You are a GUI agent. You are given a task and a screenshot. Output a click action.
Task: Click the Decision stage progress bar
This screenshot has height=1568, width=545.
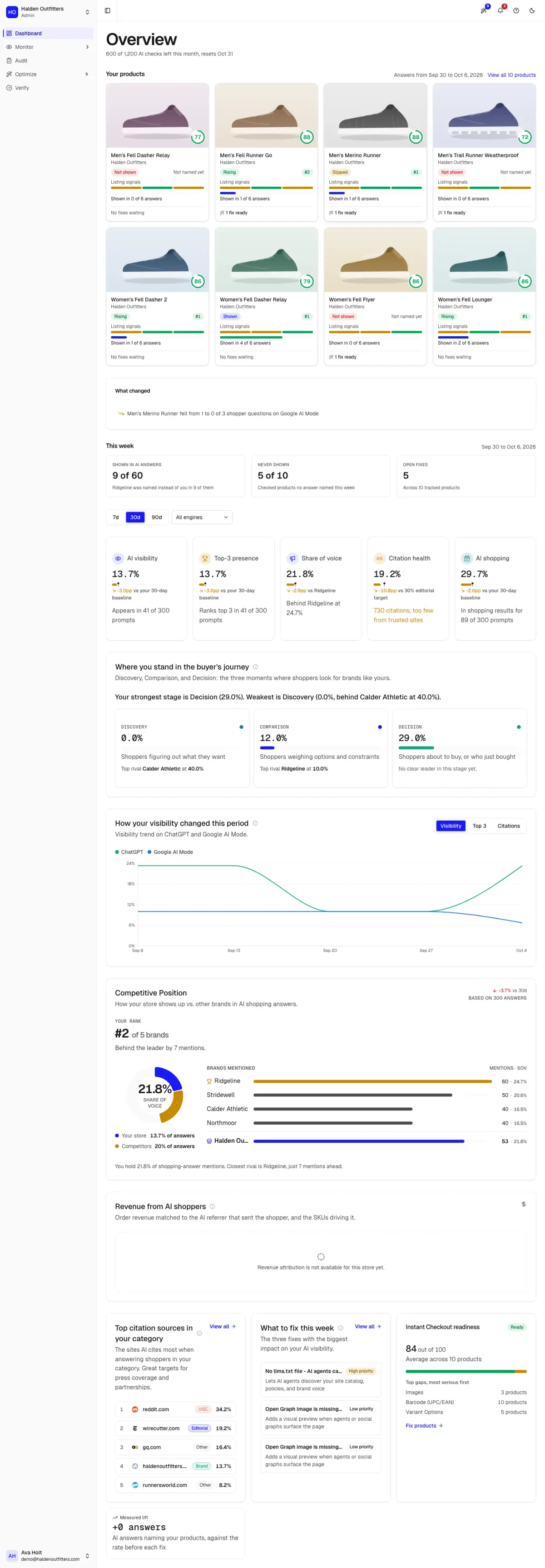click(459, 747)
